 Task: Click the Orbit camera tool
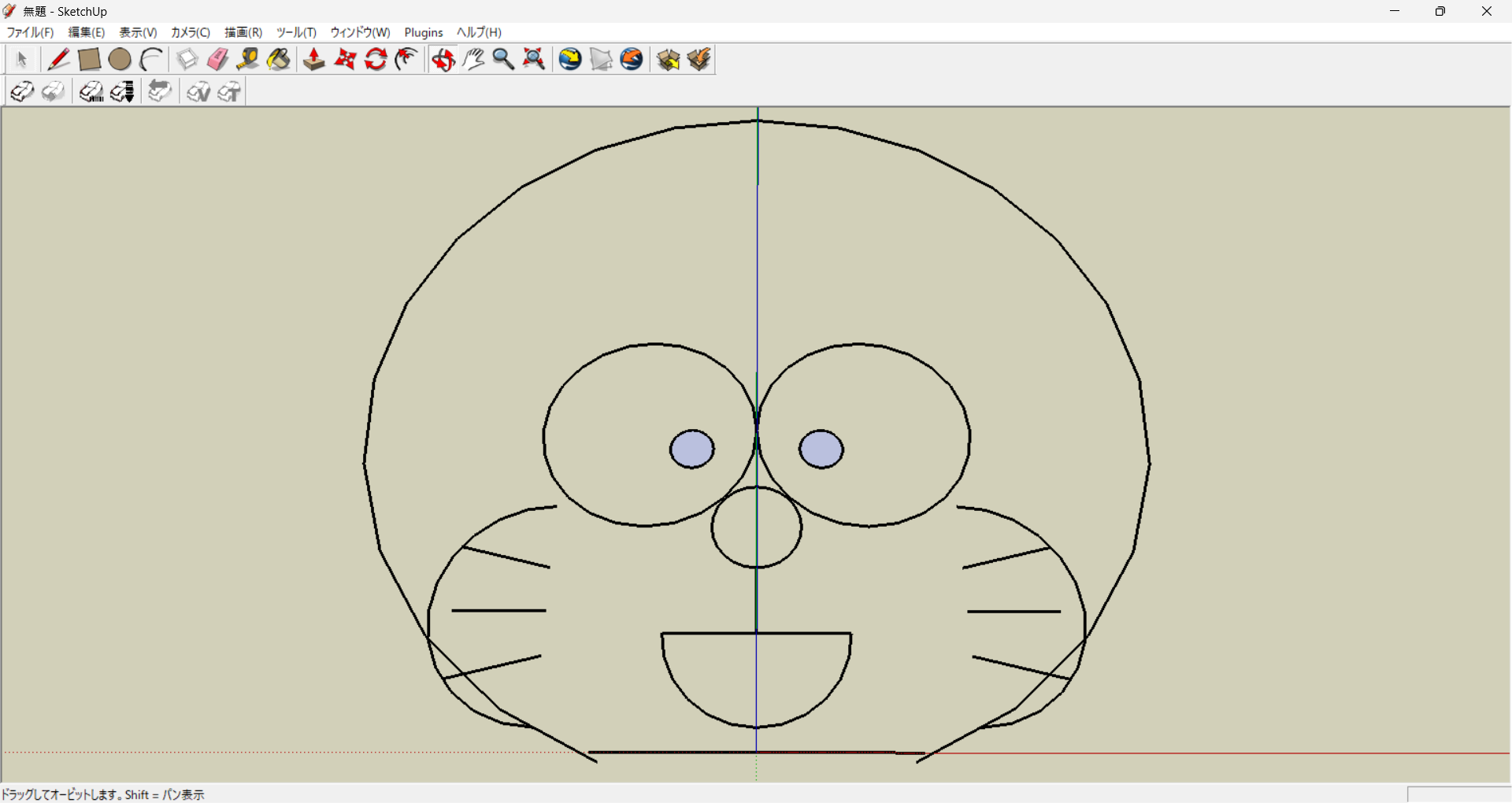[x=443, y=59]
